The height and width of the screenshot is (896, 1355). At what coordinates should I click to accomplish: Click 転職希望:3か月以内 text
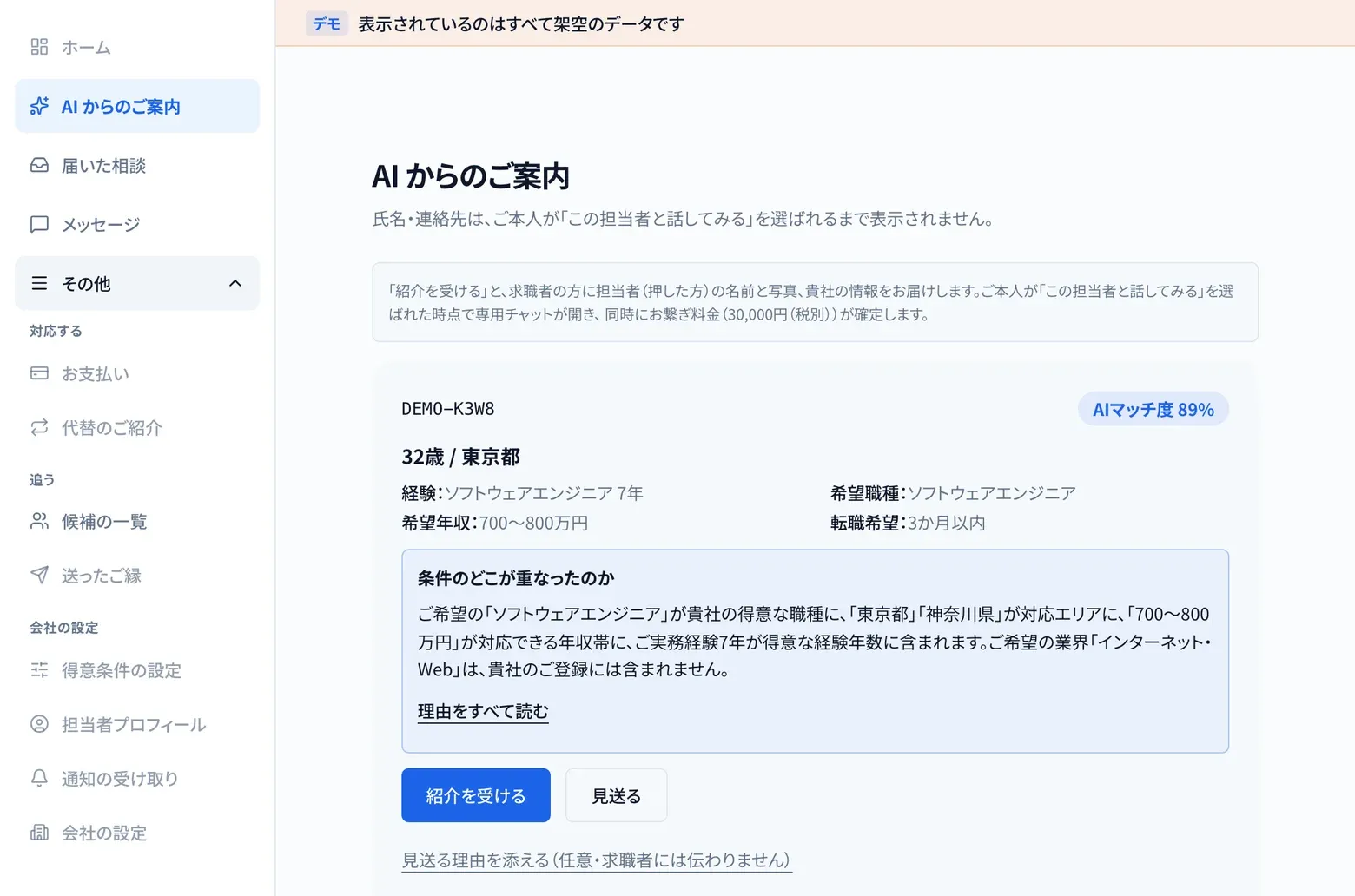[908, 523]
